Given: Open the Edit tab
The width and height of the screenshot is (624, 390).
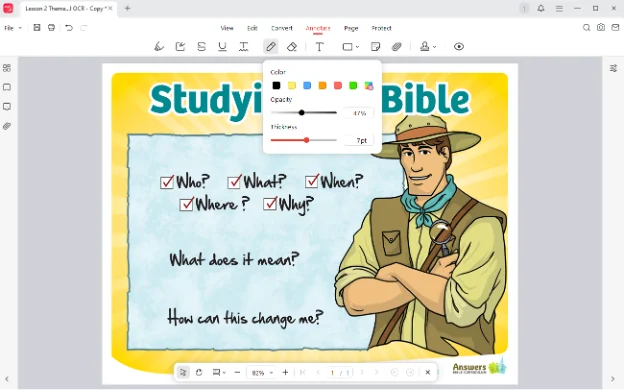Looking at the screenshot, I should pos(252,28).
